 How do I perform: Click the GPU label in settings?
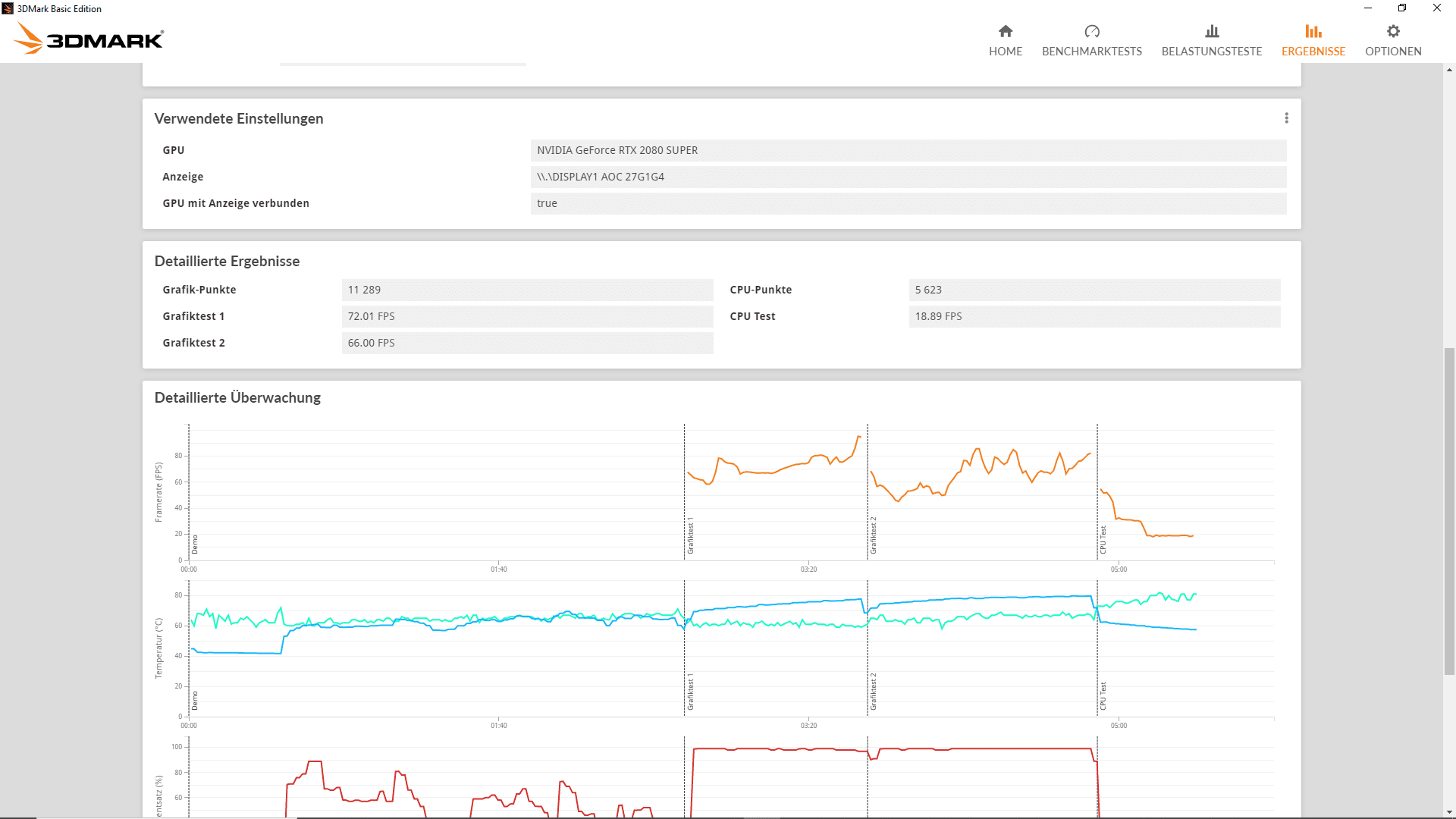[x=173, y=150]
